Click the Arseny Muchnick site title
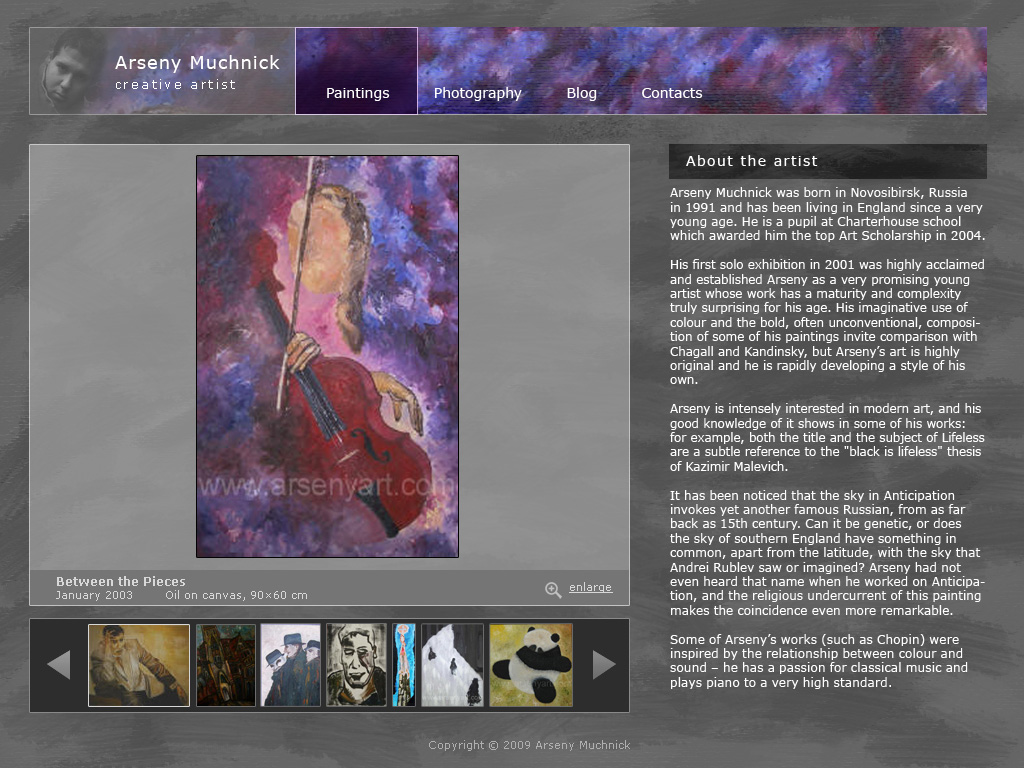Image resolution: width=1024 pixels, height=768 pixels. coord(197,63)
